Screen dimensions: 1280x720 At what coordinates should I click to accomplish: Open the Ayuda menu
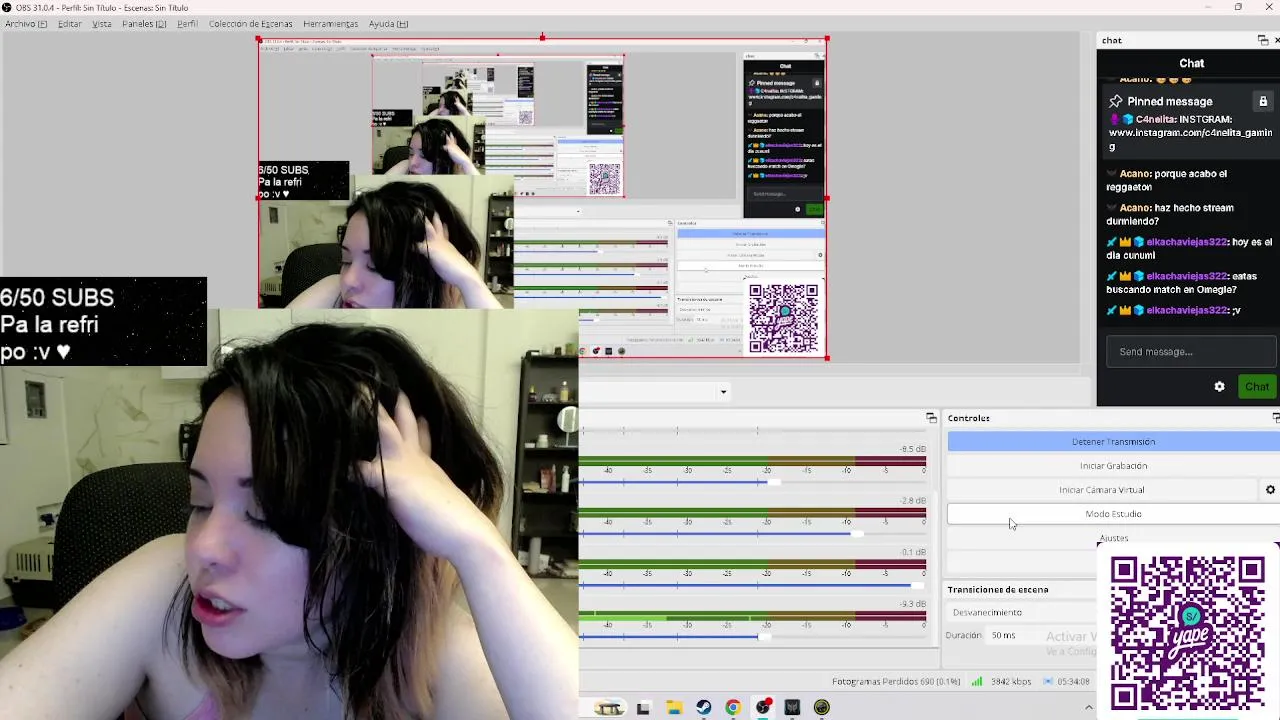(x=388, y=24)
